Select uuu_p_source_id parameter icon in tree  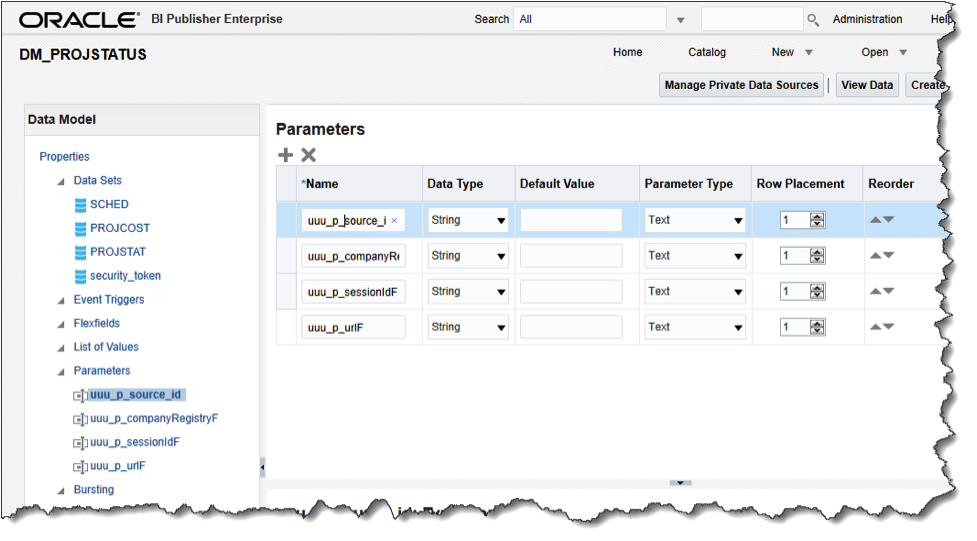click(x=80, y=396)
